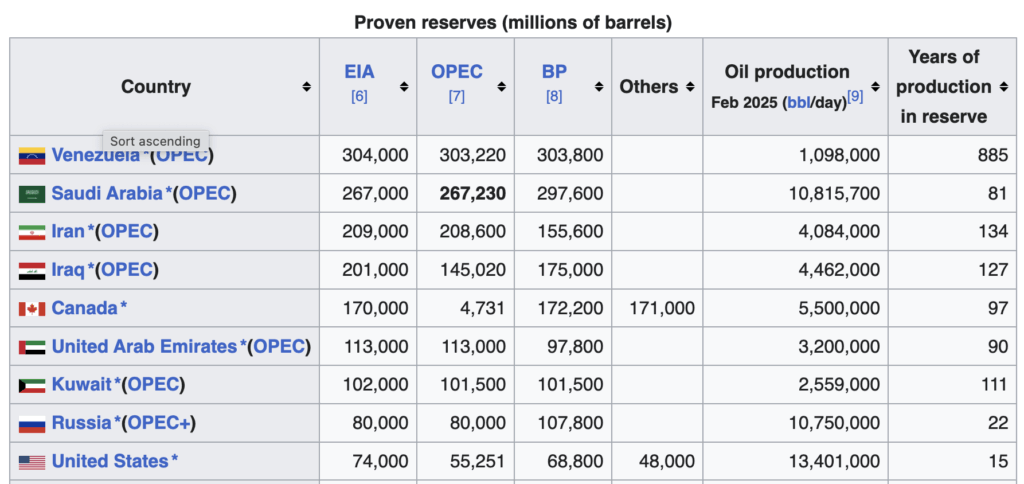Image resolution: width=1024 pixels, height=484 pixels.
Task: Open the Iran country link
Action: click(68, 232)
